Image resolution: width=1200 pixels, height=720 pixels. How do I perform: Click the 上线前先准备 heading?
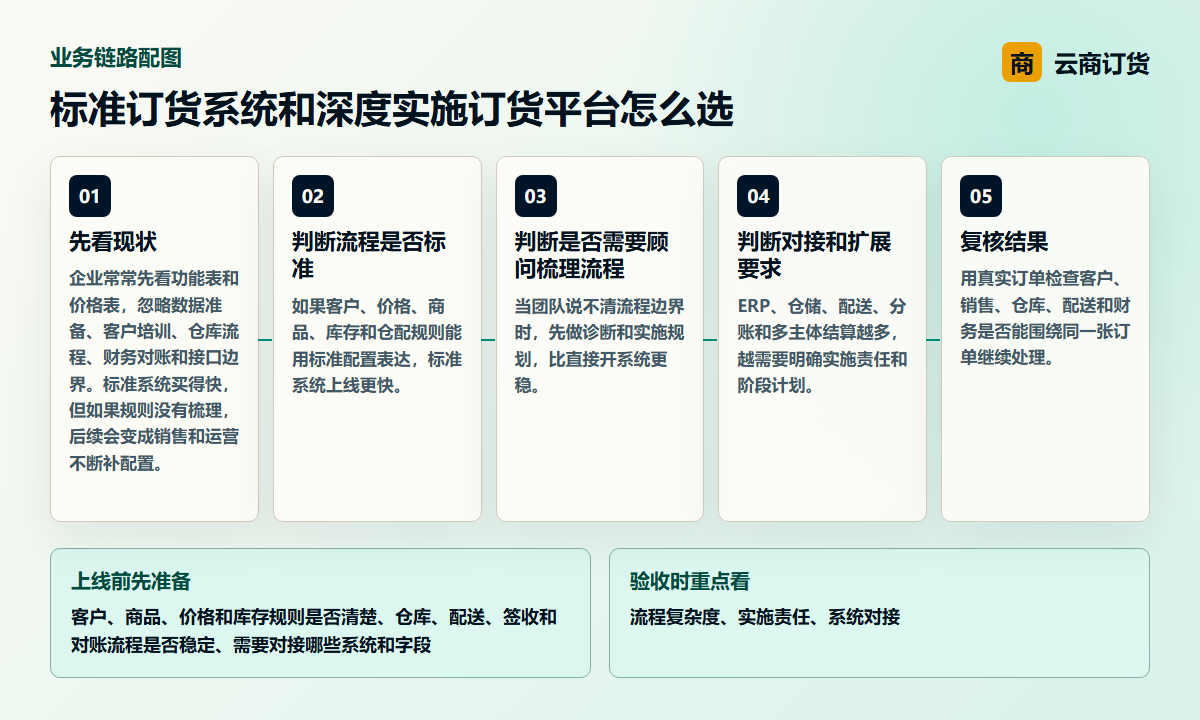(131, 582)
